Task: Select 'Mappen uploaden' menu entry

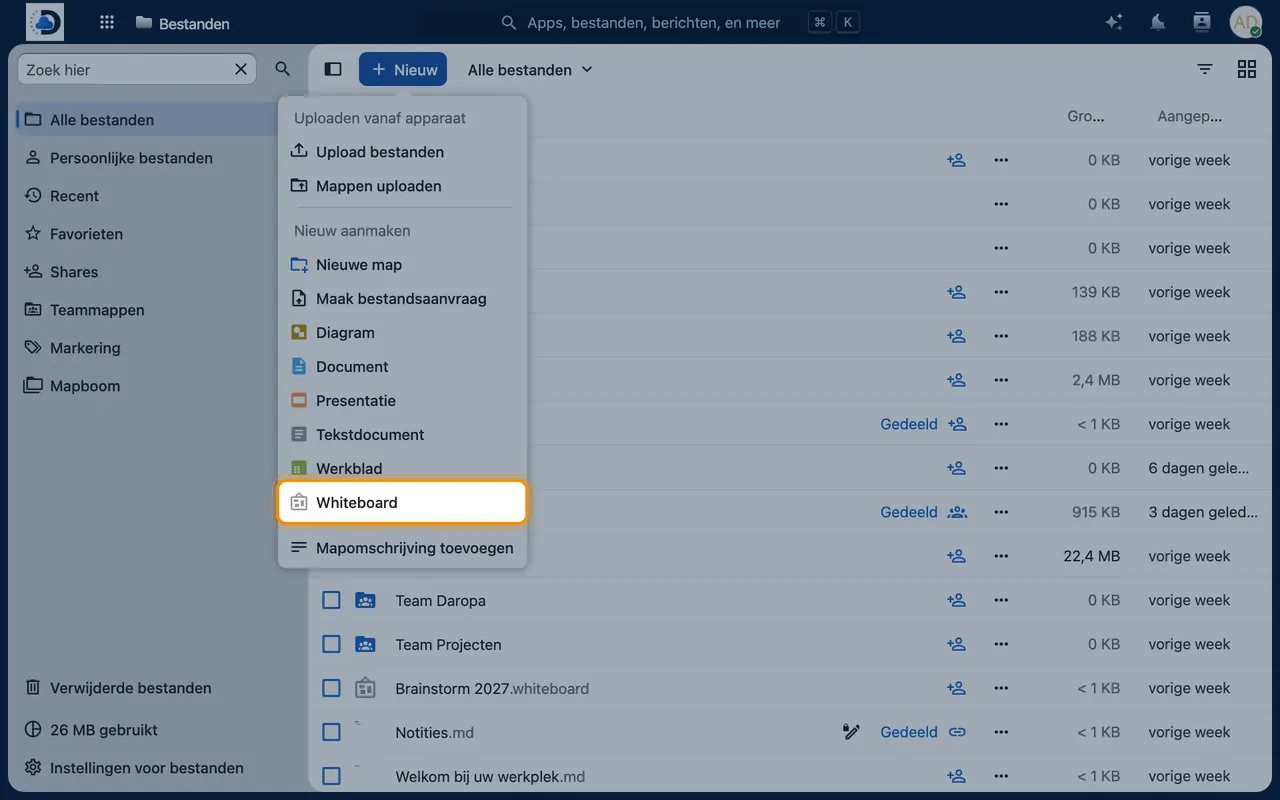Action: (402, 186)
